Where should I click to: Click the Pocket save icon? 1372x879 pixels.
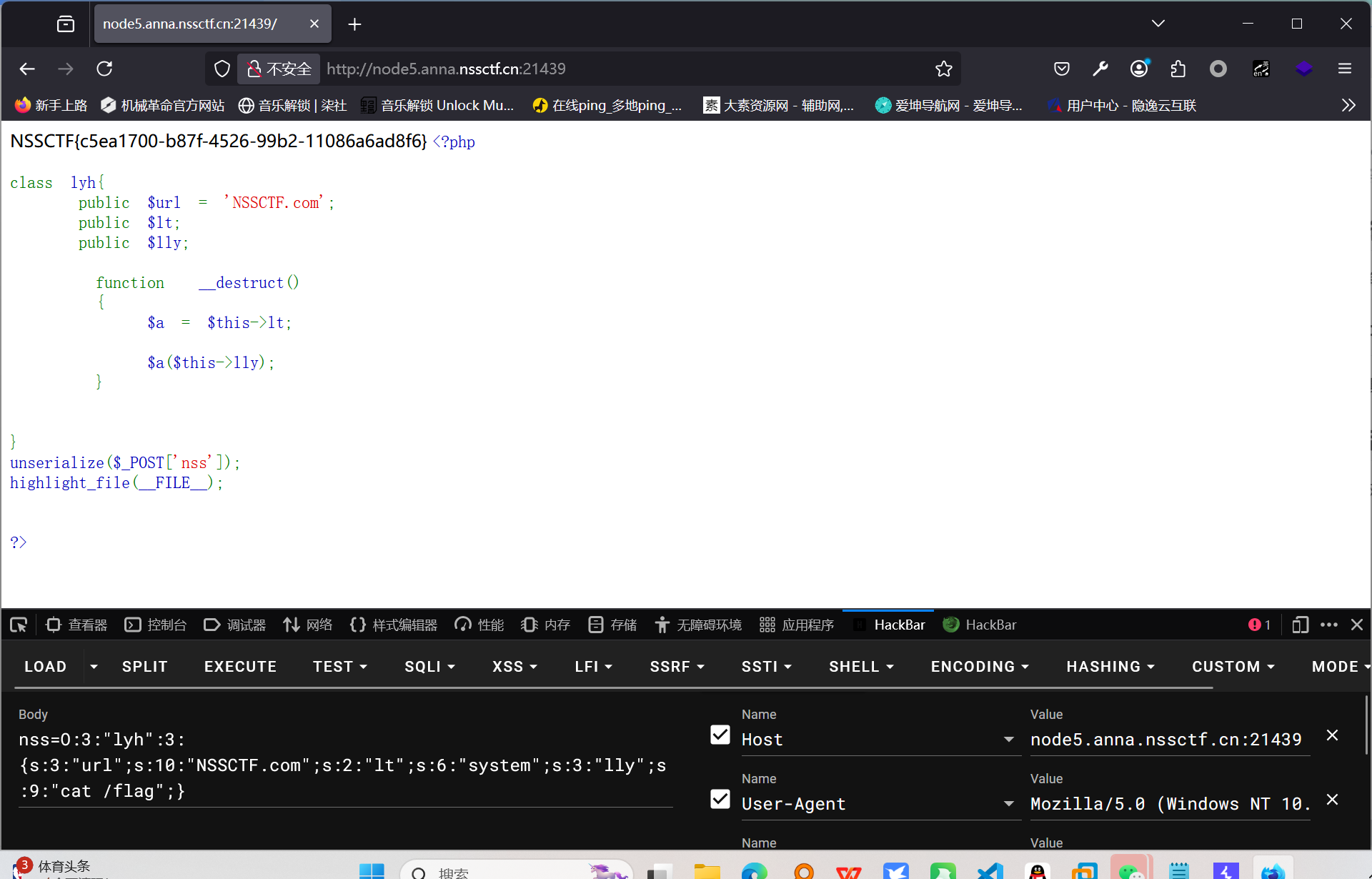click(1062, 69)
